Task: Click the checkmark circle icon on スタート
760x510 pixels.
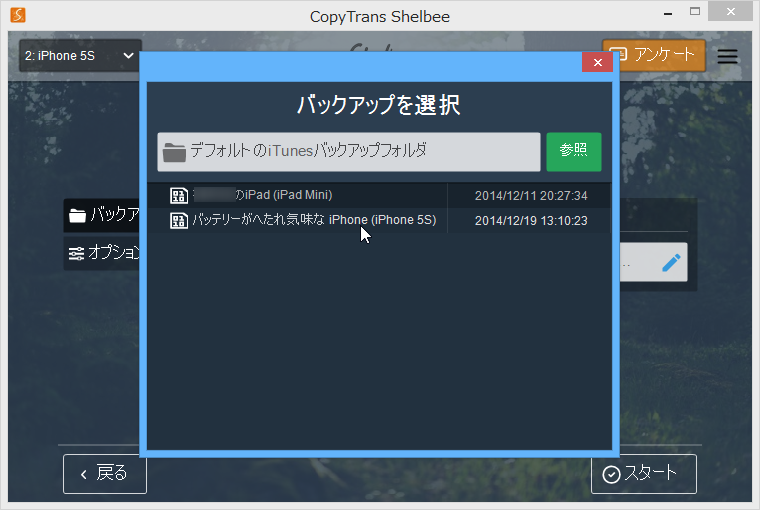Action: 611,474
